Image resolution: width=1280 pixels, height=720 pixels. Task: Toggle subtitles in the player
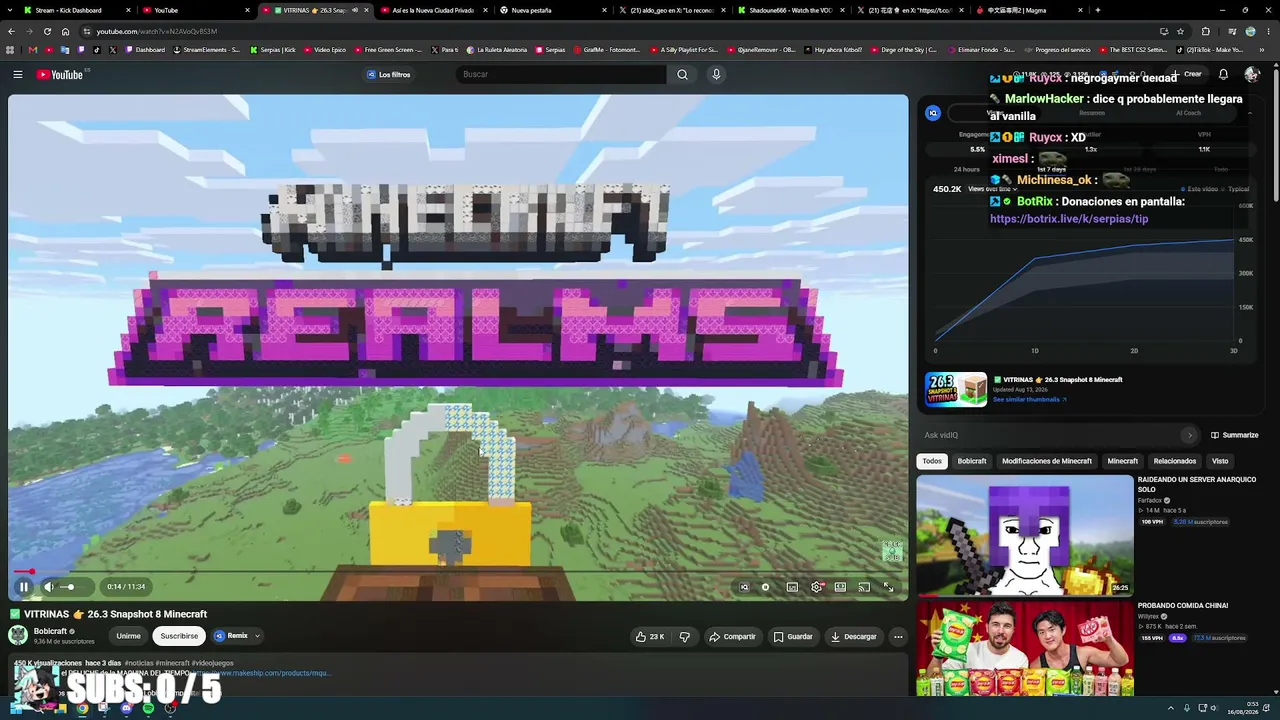point(792,587)
